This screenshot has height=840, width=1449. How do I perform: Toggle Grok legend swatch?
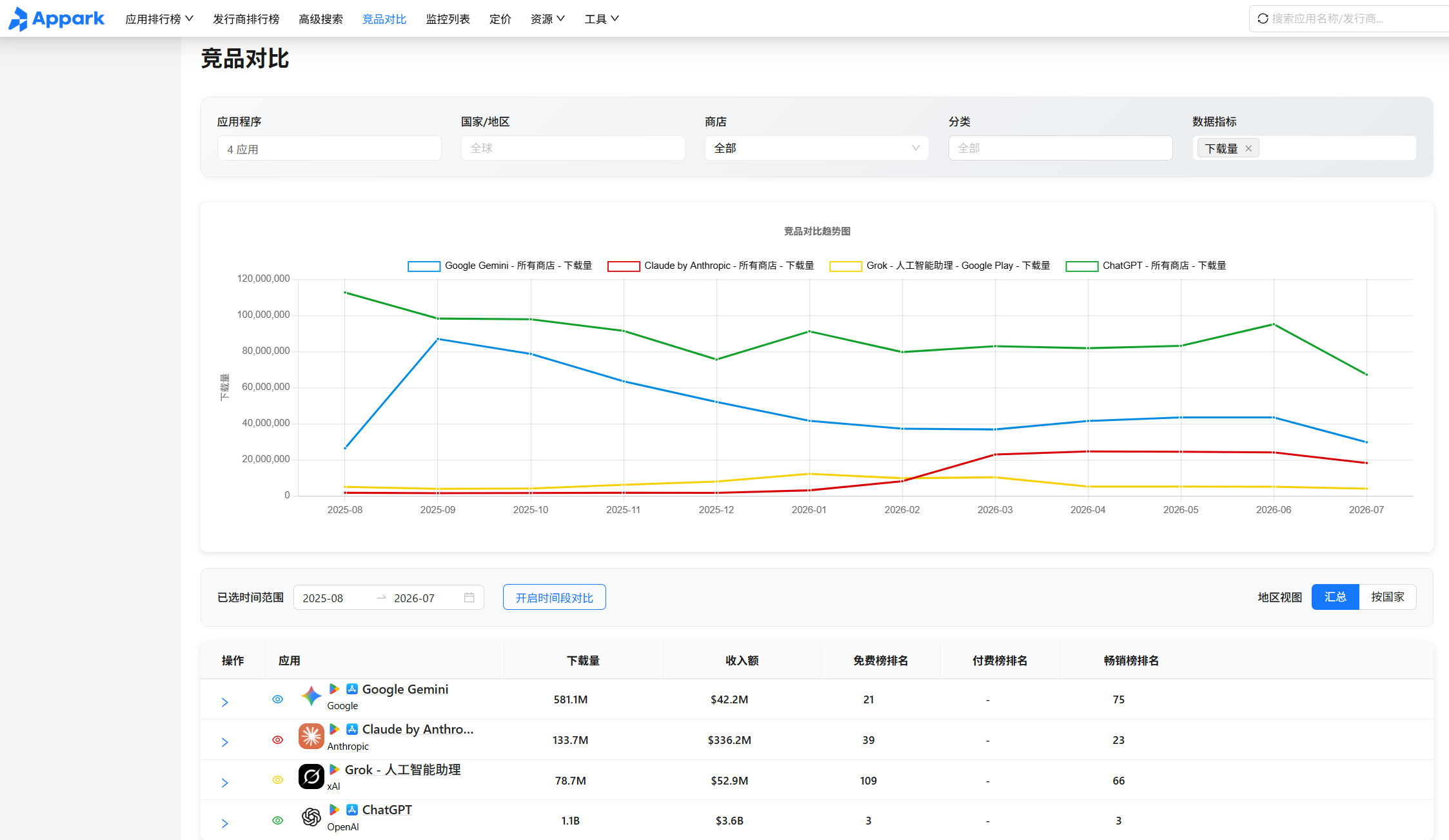point(845,266)
